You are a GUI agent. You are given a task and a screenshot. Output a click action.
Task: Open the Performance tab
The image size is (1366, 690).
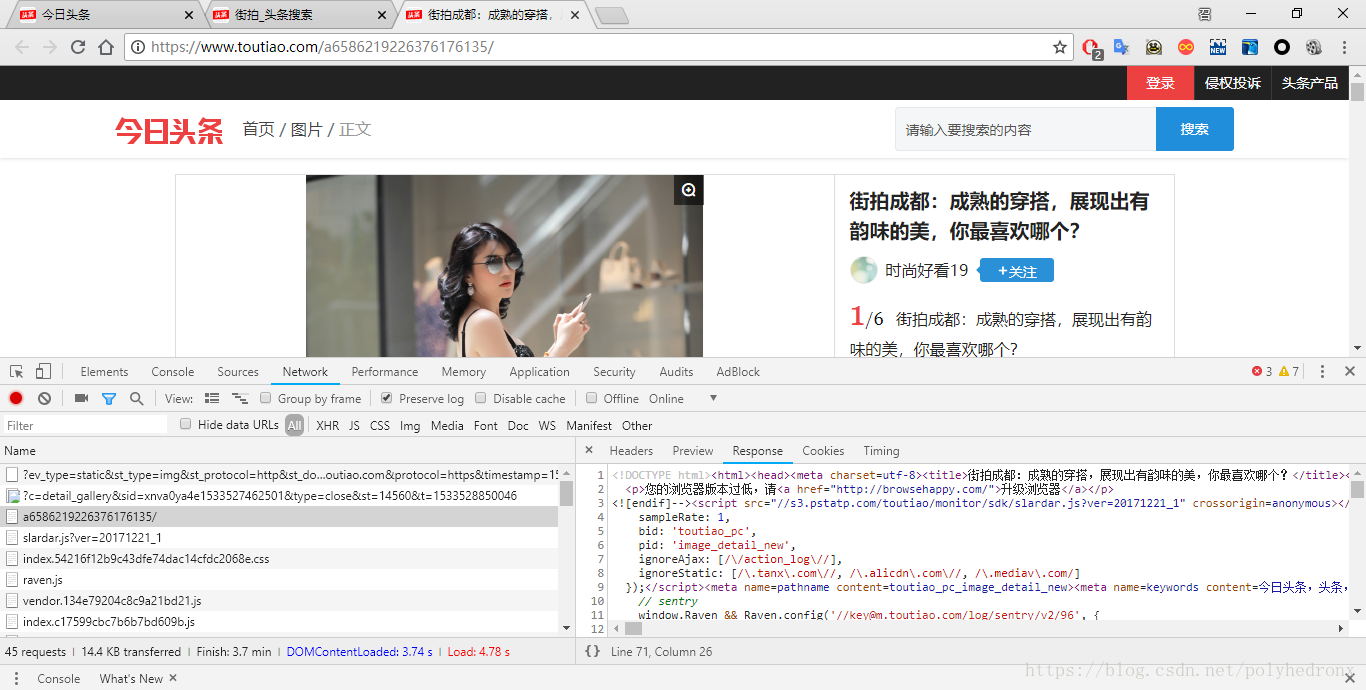(385, 371)
